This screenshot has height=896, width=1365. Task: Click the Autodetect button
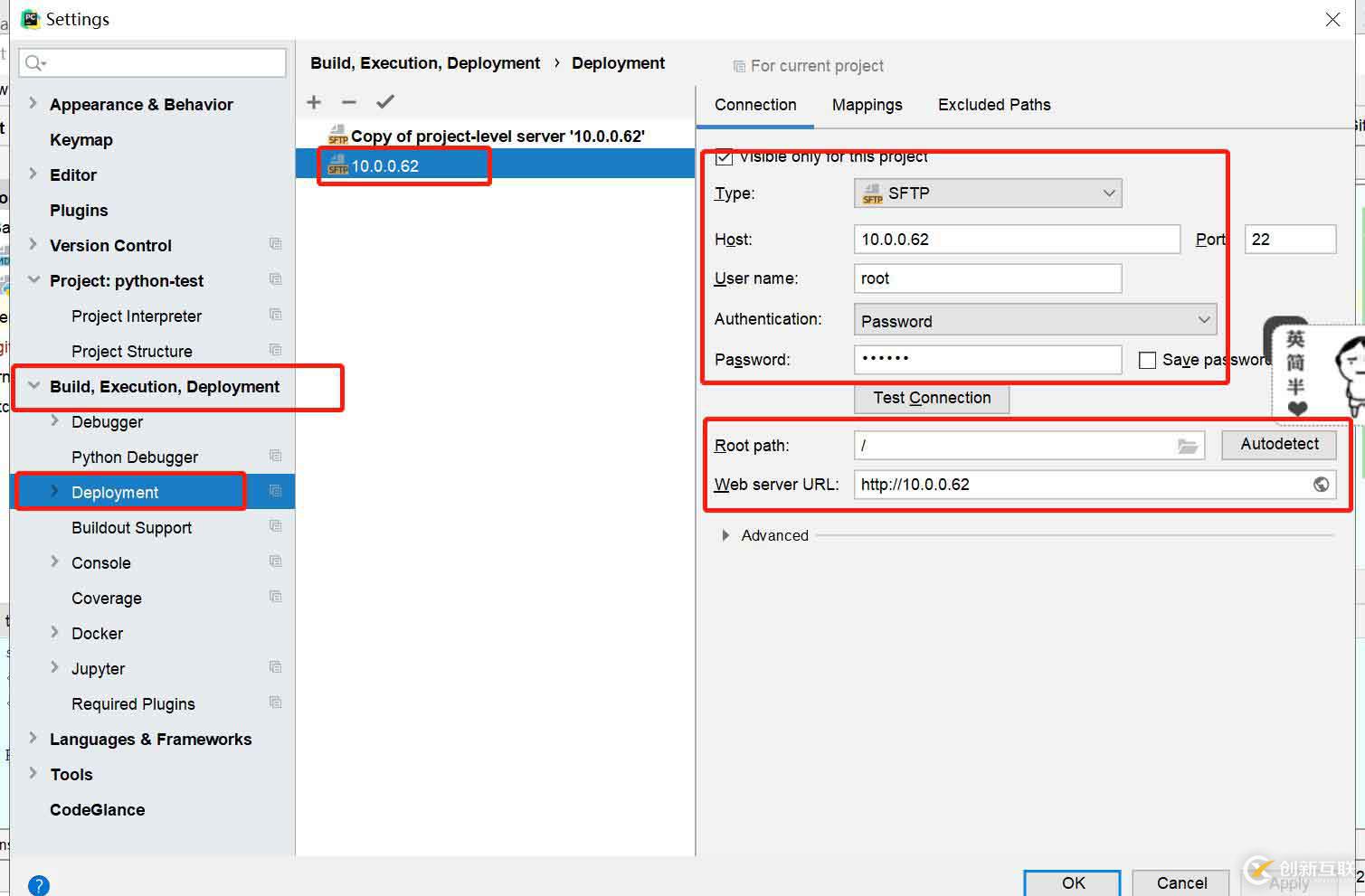pos(1279,444)
